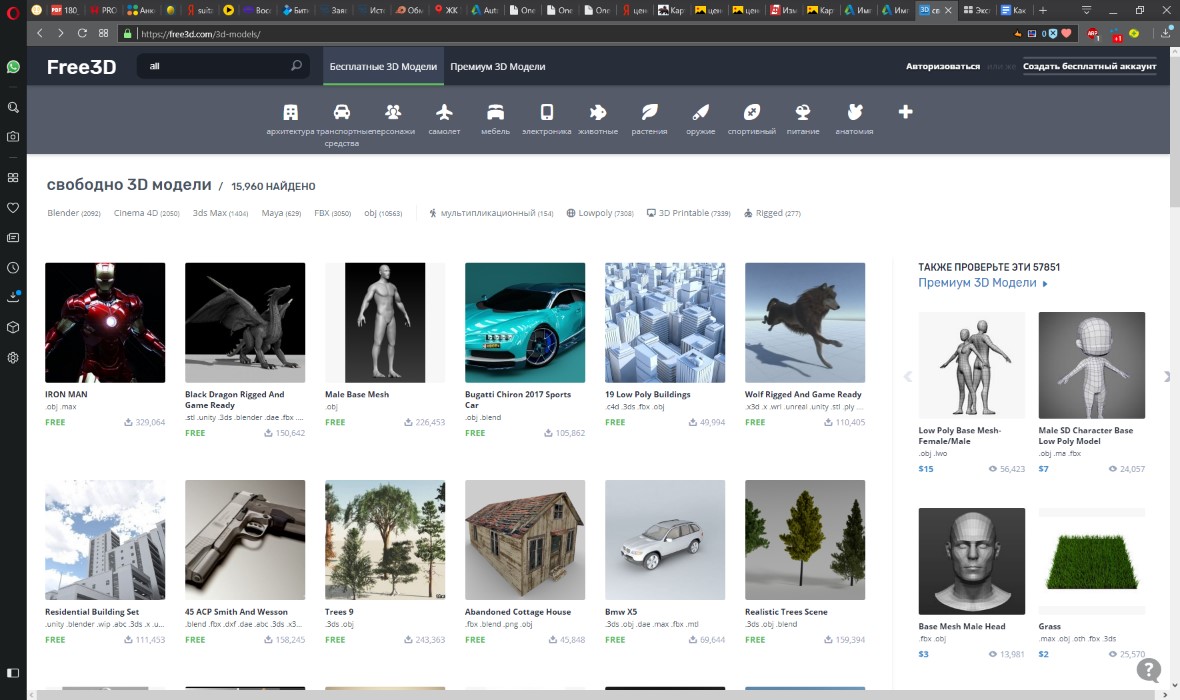Filter by Maya format
The width and height of the screenshot is (1180, 700).
(x=281, y=213)
